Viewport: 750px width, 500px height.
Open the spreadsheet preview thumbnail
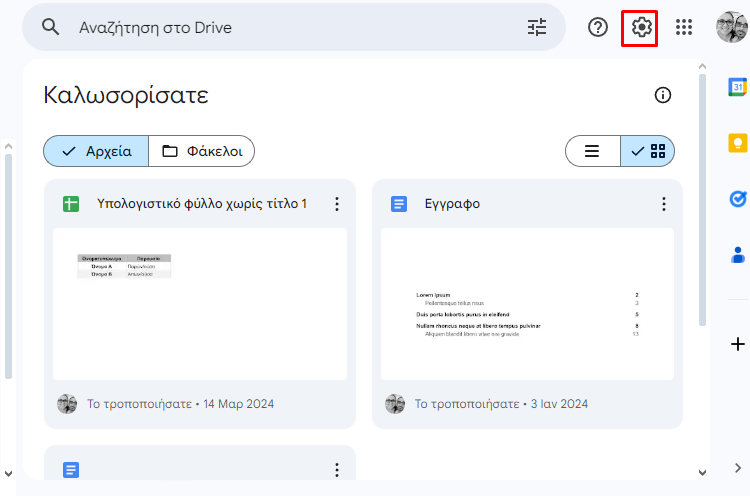(x=200, y=304)
